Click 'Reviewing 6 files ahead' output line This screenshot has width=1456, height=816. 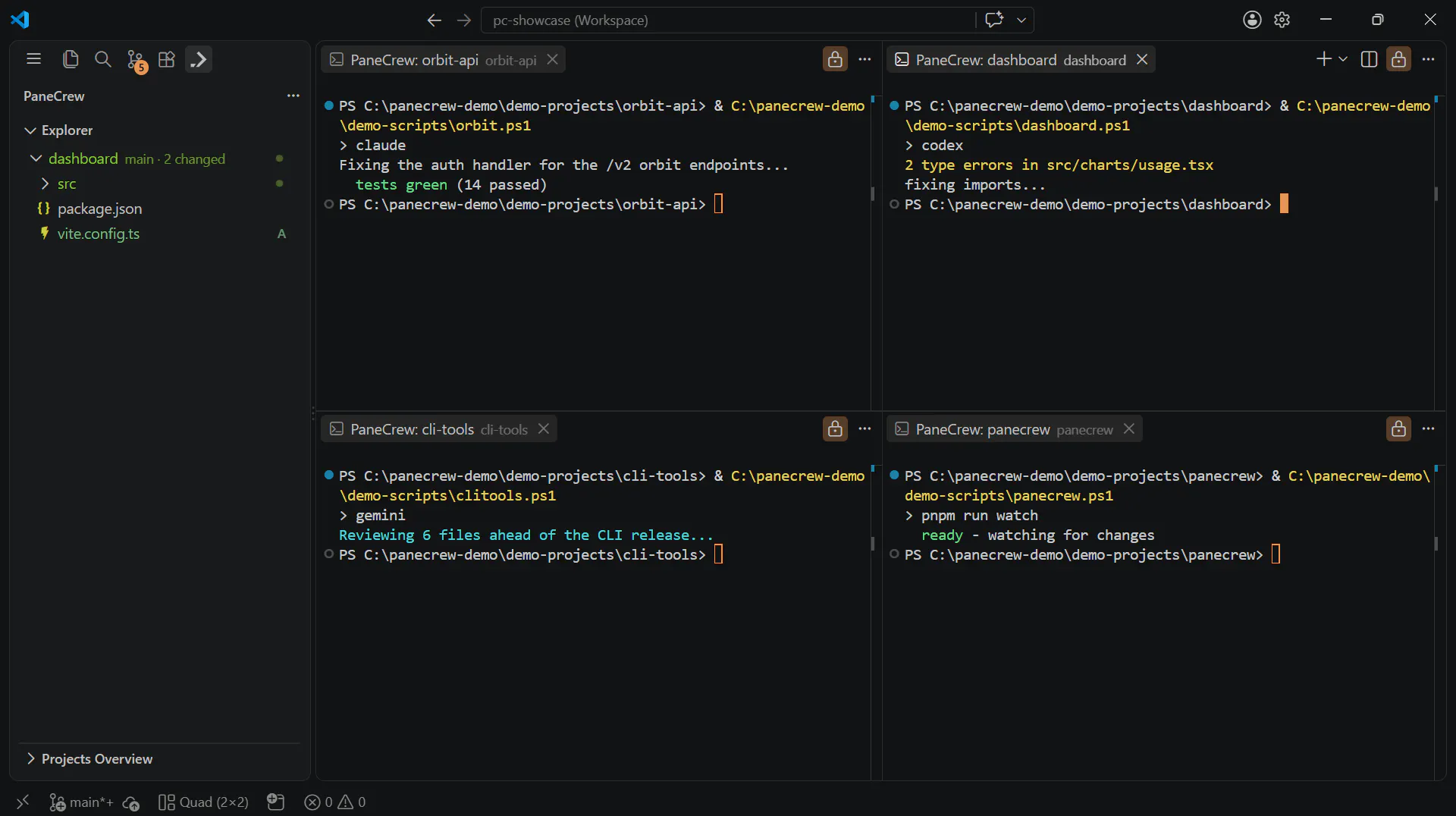pos(526,535)
